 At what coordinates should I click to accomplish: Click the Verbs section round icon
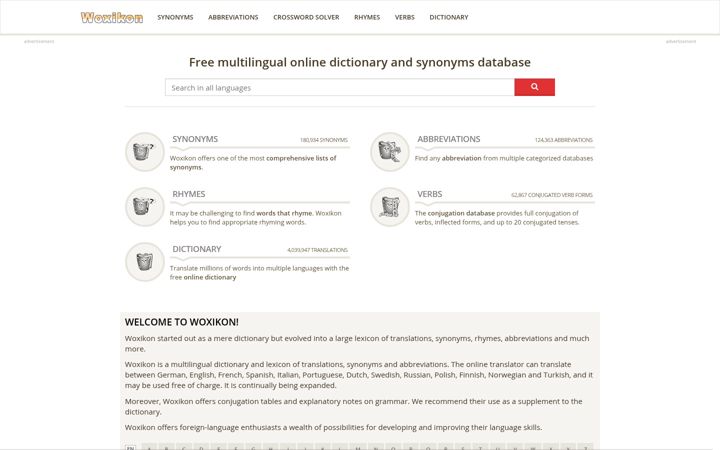tap(389, 207)
